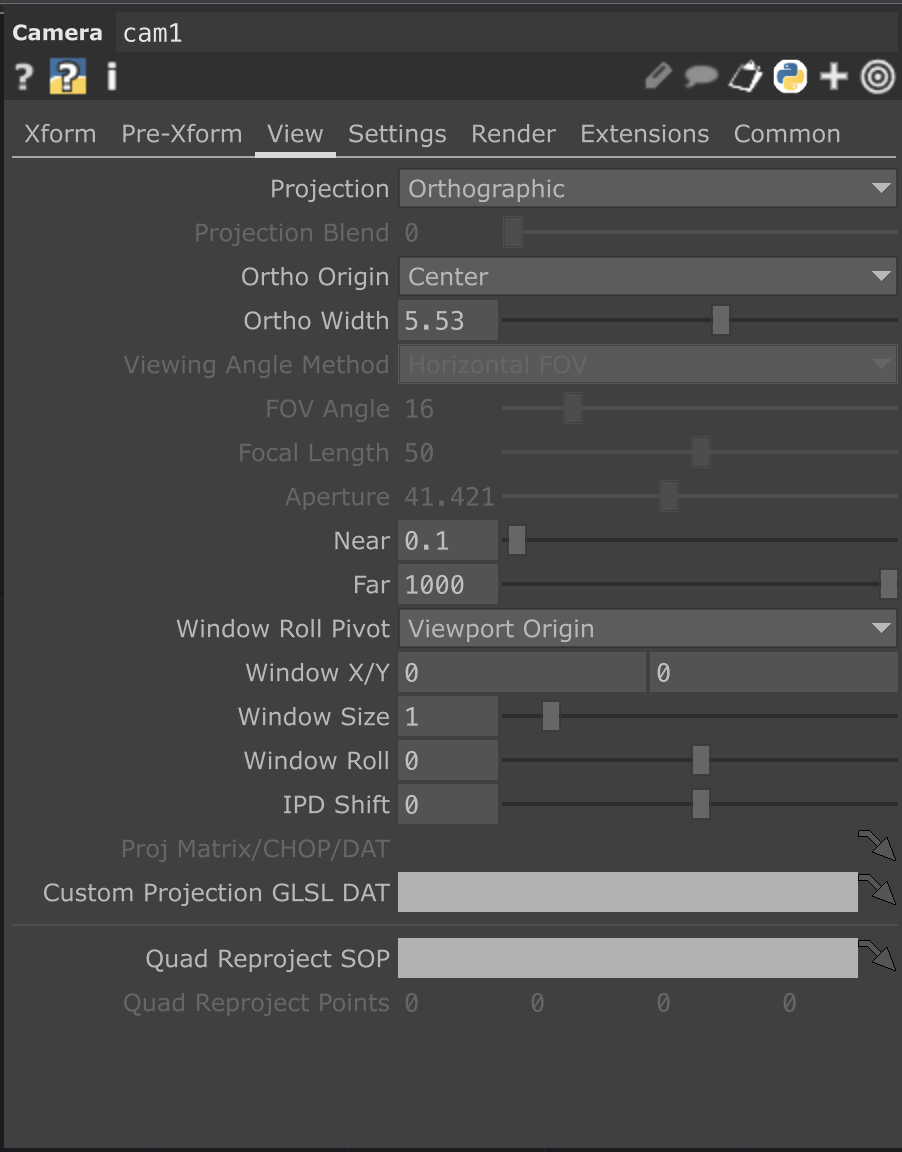Click the Python logo icon
Image resolution: width=902 pixels, height=1152 pixels.
(790, 77)
